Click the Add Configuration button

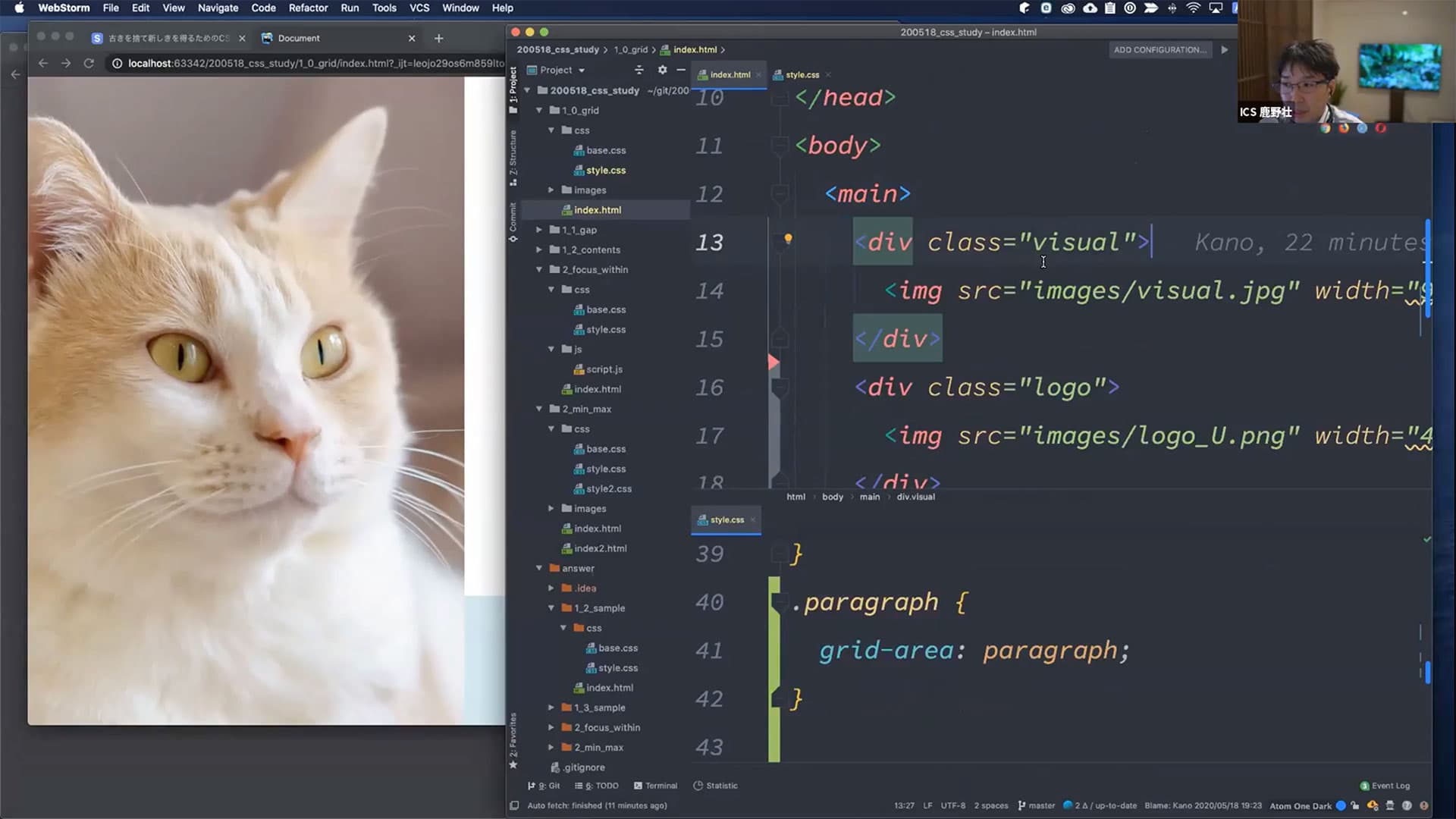(x=1159, y=50)
